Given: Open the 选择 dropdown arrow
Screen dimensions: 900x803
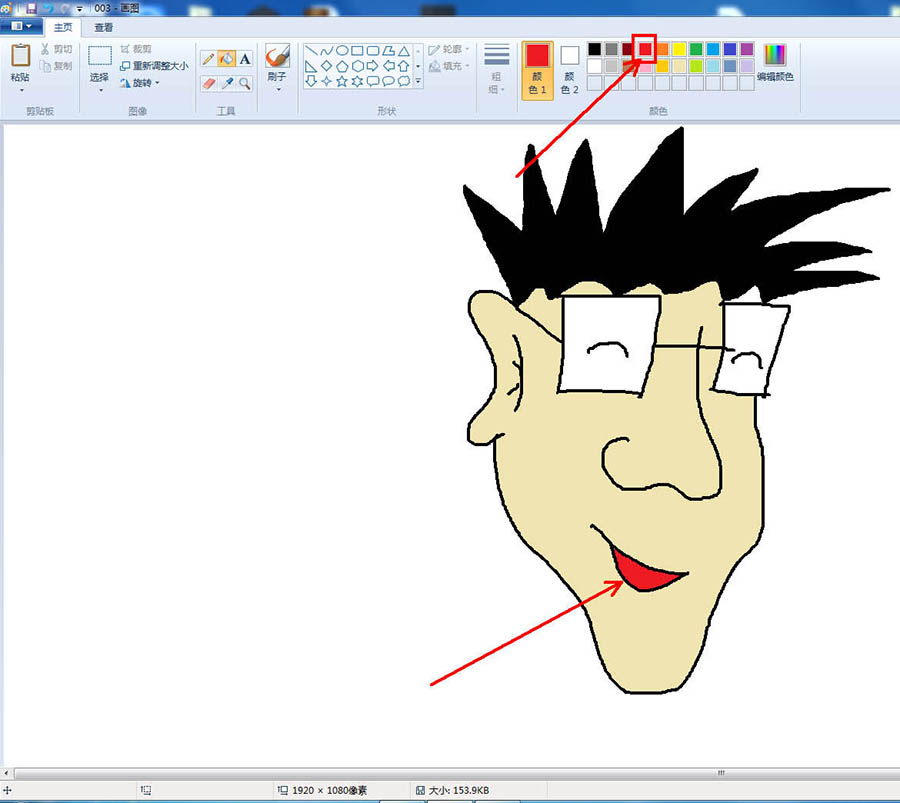Looking at the screenshot, I should 100,91.
